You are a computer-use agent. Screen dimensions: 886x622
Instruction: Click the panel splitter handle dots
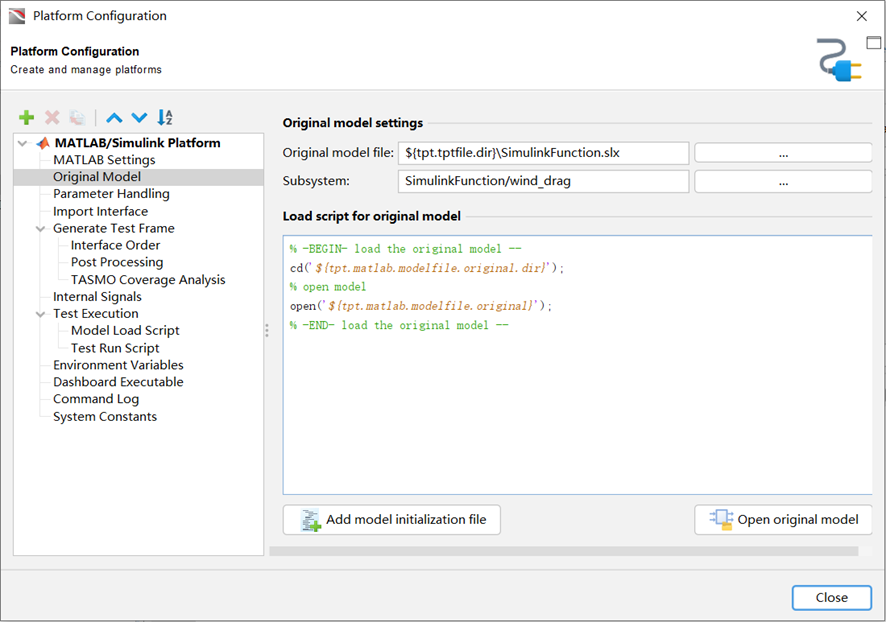267,330
